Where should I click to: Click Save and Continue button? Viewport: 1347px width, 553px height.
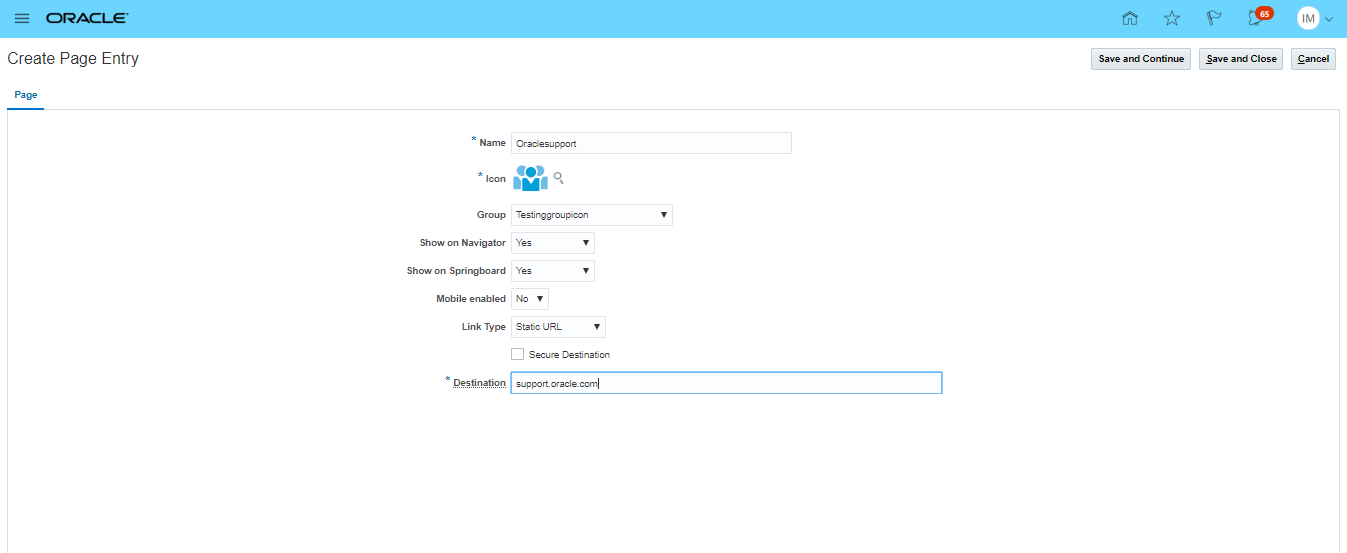click(x=1140, y=59)
